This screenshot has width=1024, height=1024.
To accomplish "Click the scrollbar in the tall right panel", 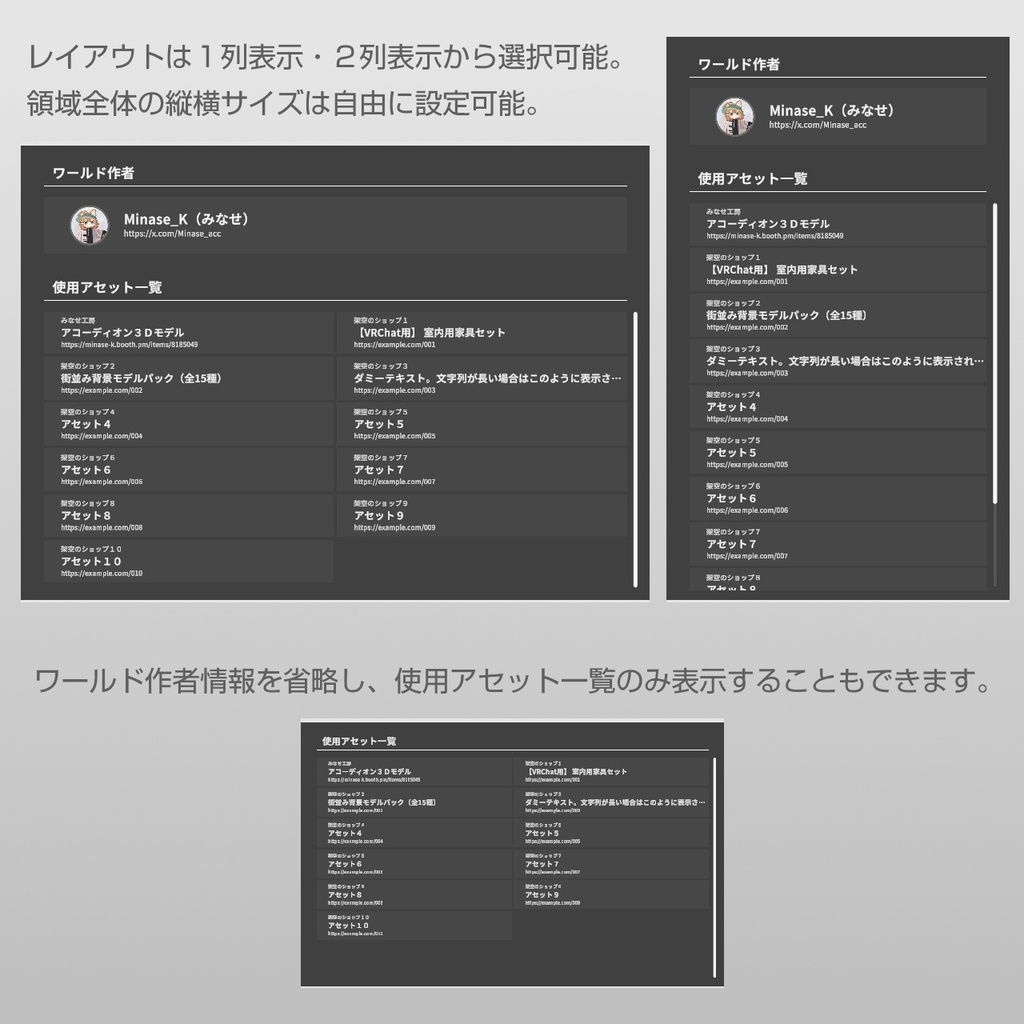I will click(x=997, y=350).
